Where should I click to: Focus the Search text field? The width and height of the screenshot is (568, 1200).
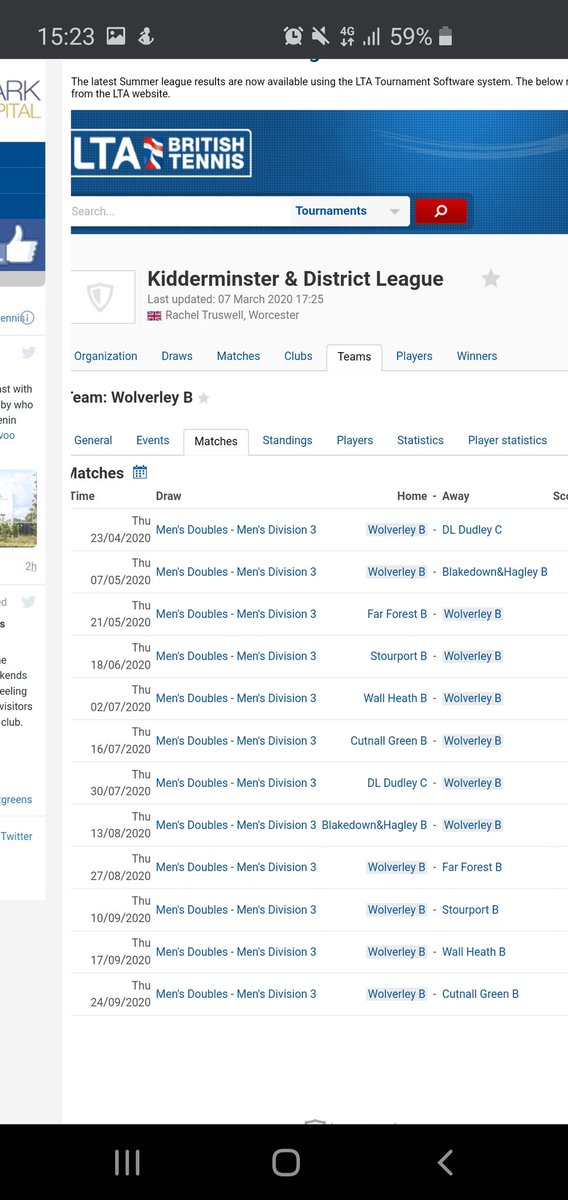(180, 211)
